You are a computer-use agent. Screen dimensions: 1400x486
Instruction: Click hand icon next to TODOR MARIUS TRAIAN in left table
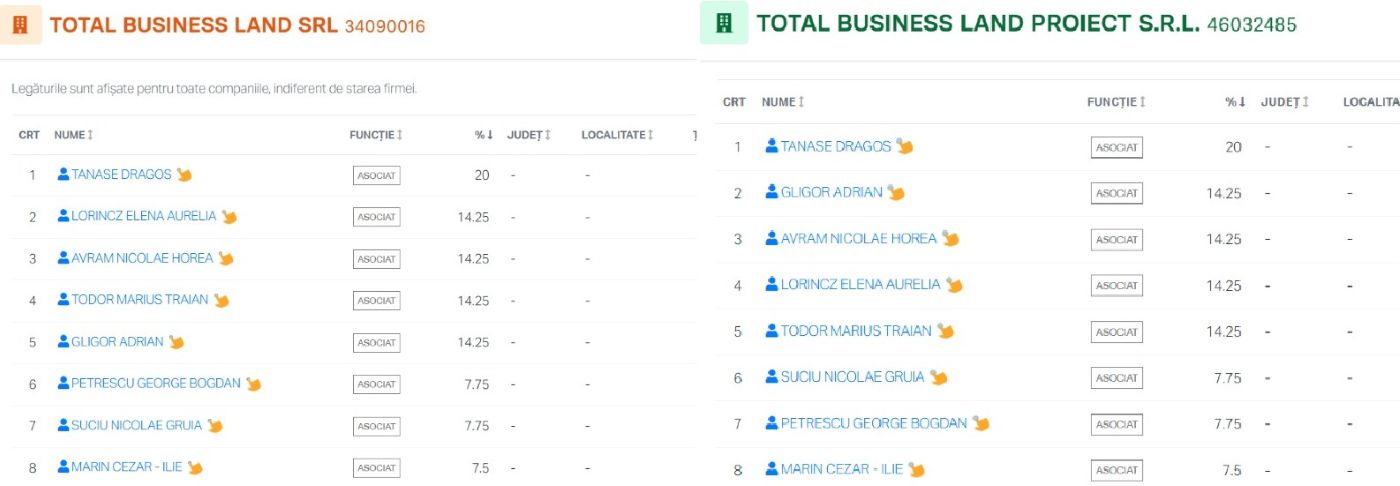click(221, 300)
